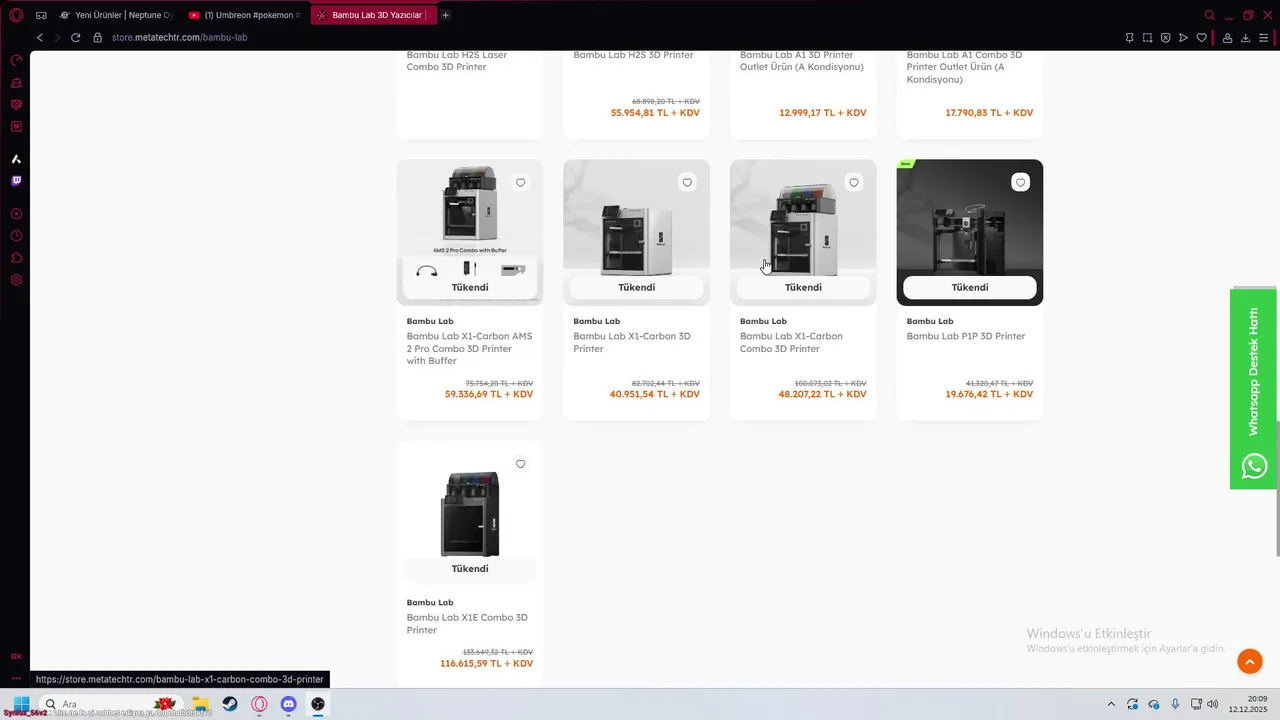Jump to top with orange arrow button
The width and height of the screenshot is (1280, 720).
(1249, 661)
